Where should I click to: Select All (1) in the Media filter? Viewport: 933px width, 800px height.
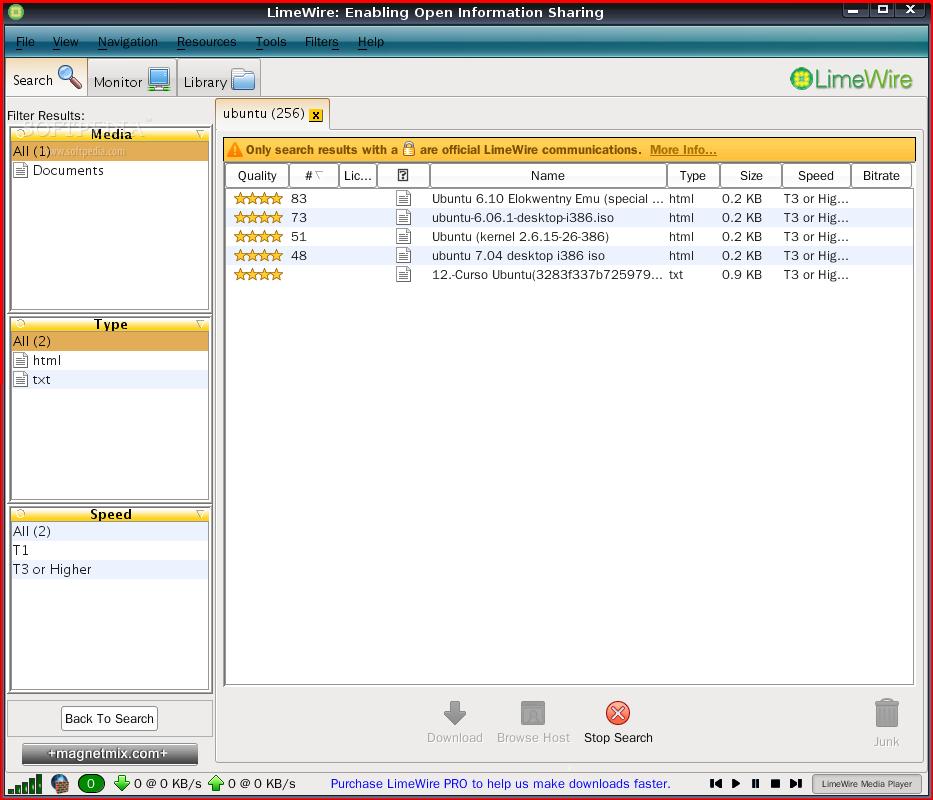pyautogui.click(x=110, y=151)
